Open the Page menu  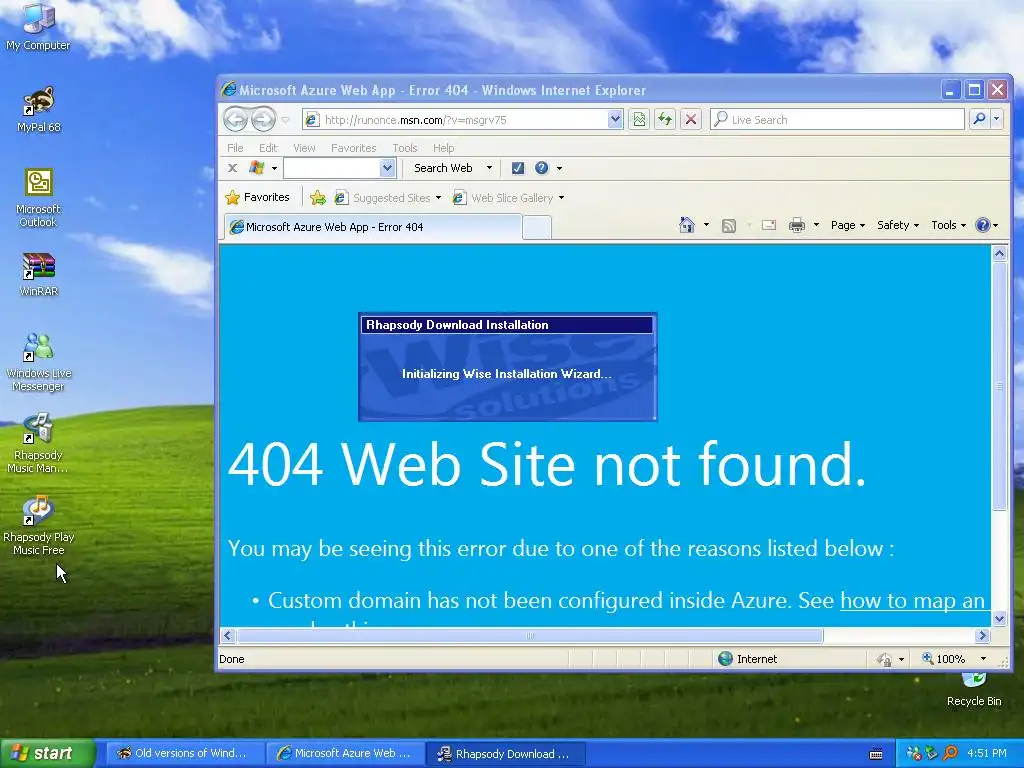(x=848, y=225)
